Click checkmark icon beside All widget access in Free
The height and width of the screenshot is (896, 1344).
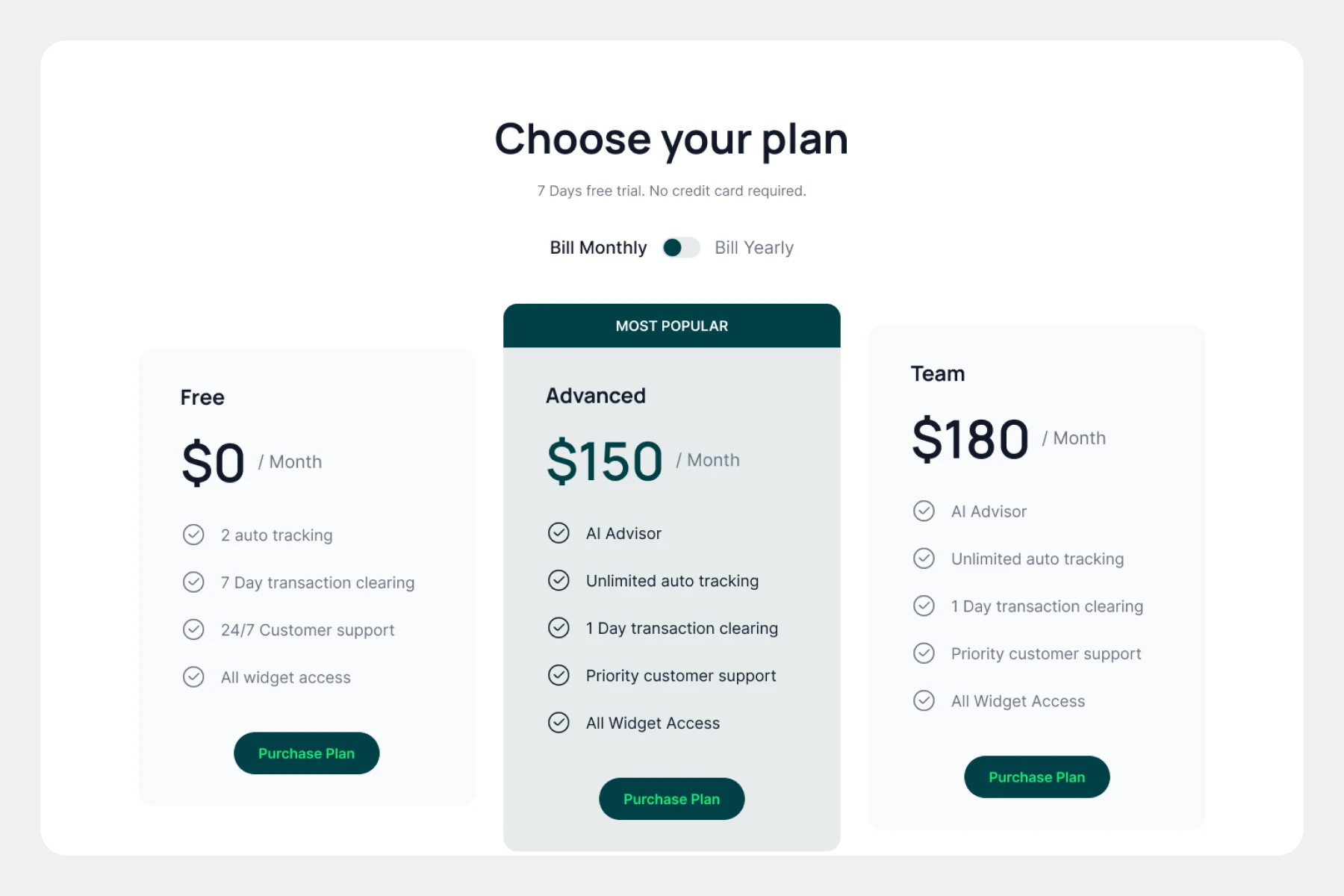coord(193,677)
